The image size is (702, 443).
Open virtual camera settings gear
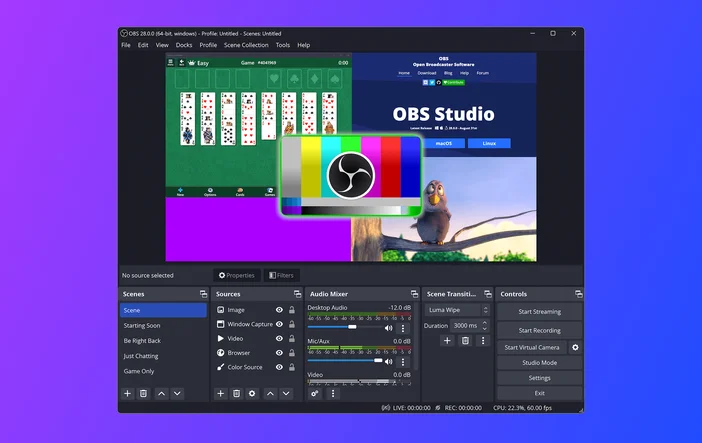click(575, 347)
